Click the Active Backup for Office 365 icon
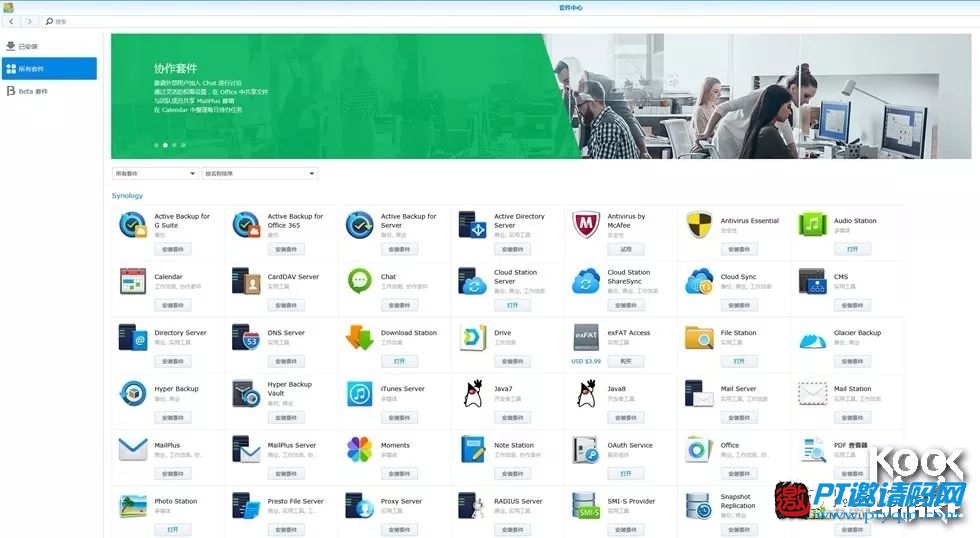Image resolution: width=980 pixels, height=538 pixels. pos(246,225)
